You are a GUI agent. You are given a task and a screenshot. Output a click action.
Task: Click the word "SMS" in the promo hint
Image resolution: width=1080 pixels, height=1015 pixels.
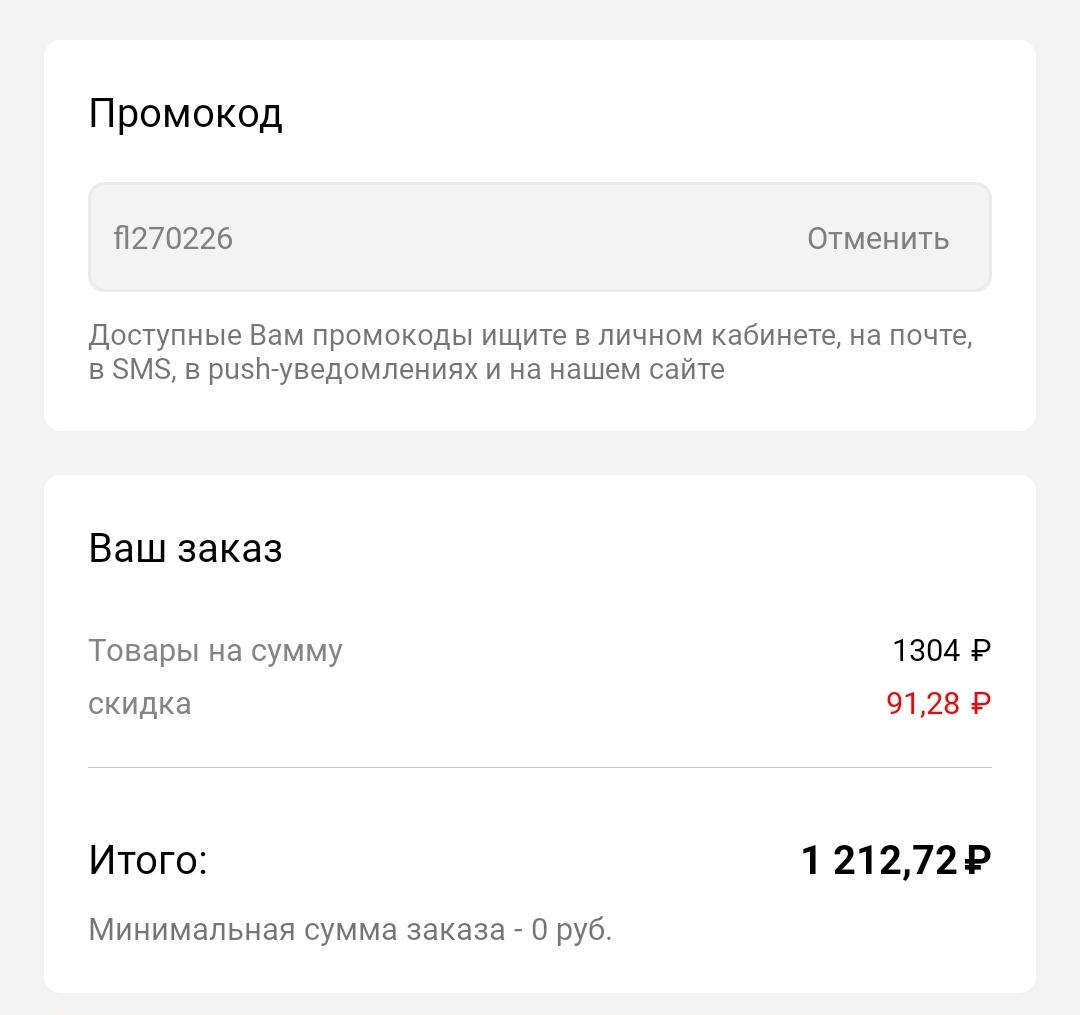coord(143,370)
